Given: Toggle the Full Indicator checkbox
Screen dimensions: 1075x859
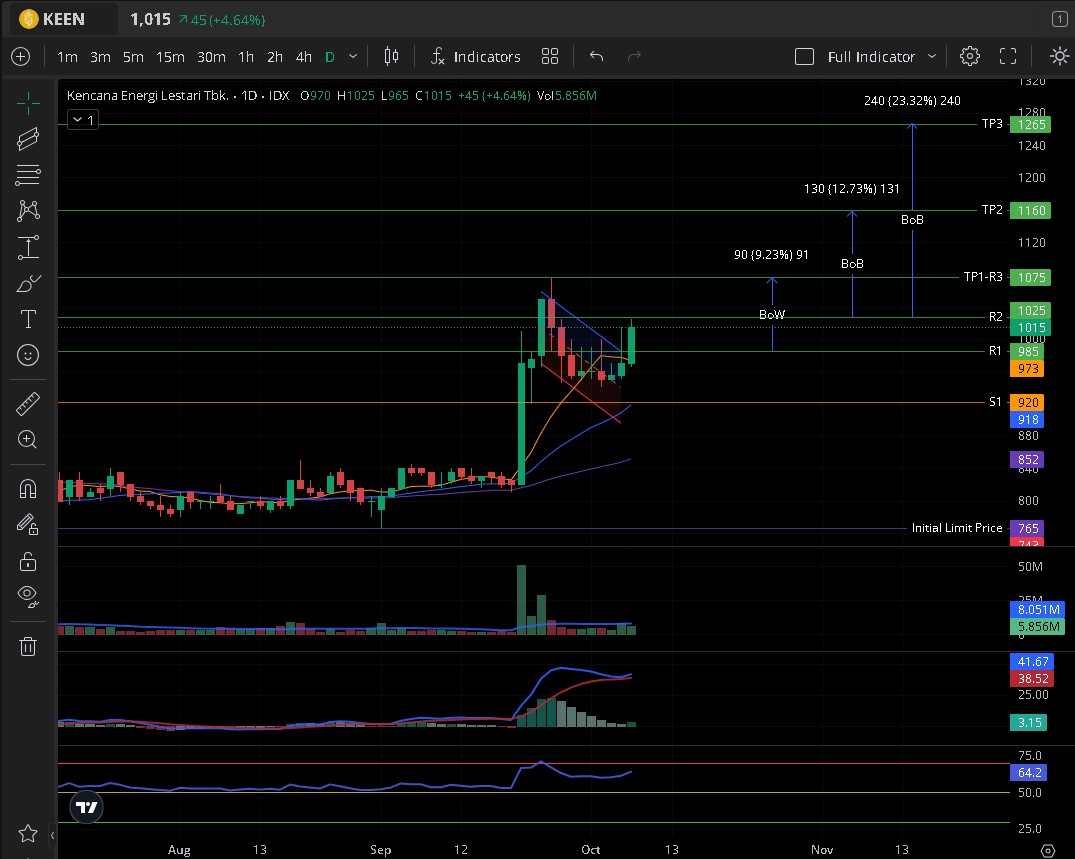Looking at the screenshot, I should [804, 57].
